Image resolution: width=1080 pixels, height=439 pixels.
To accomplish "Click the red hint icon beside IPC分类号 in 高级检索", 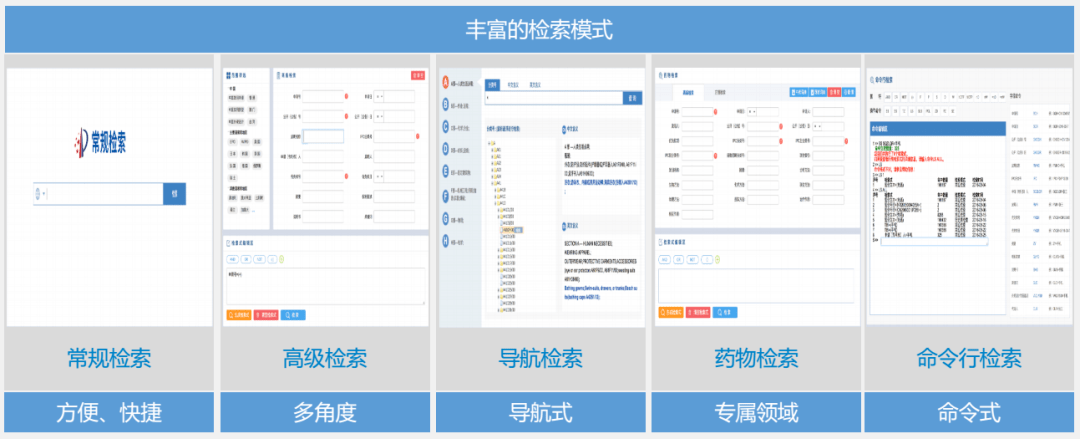I will click(x=417, y=136).
